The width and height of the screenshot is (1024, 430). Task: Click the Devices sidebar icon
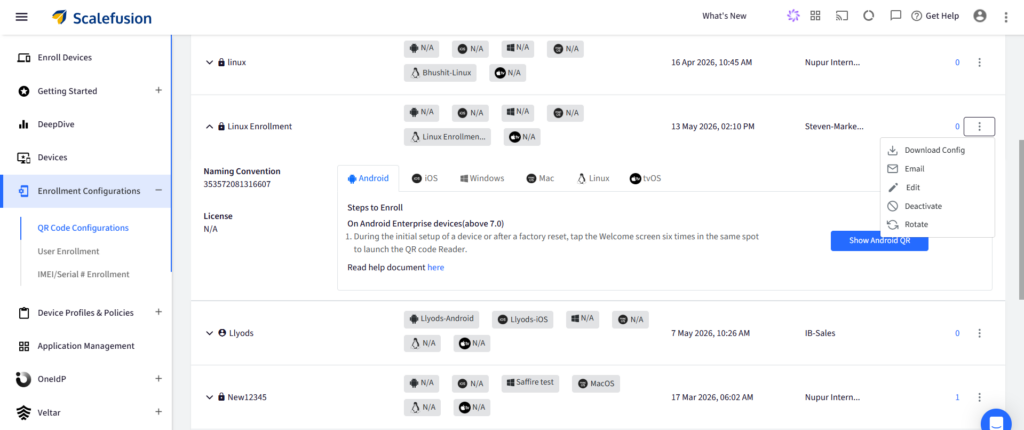pyautogui.click(x=24, y=157)
